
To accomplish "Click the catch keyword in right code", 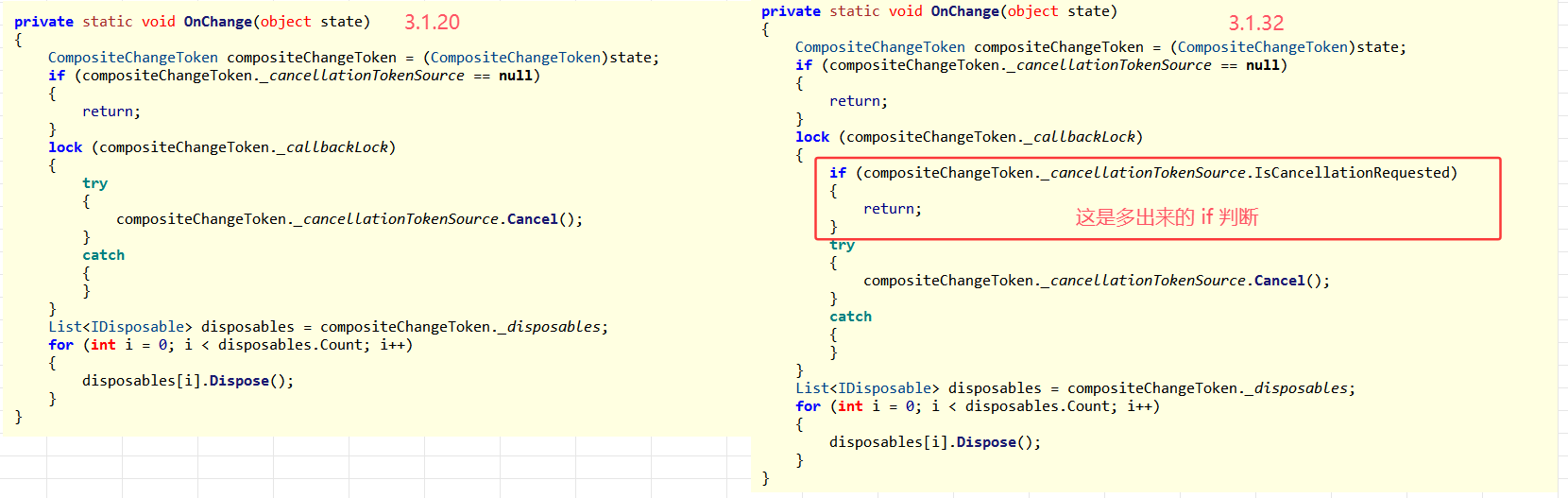I will pos(850,317).
